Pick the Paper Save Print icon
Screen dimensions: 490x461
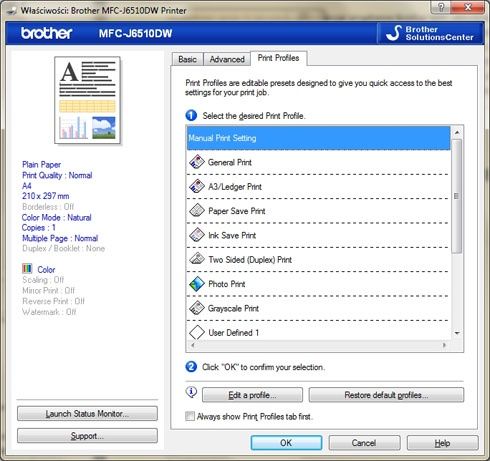click(197, 211)
